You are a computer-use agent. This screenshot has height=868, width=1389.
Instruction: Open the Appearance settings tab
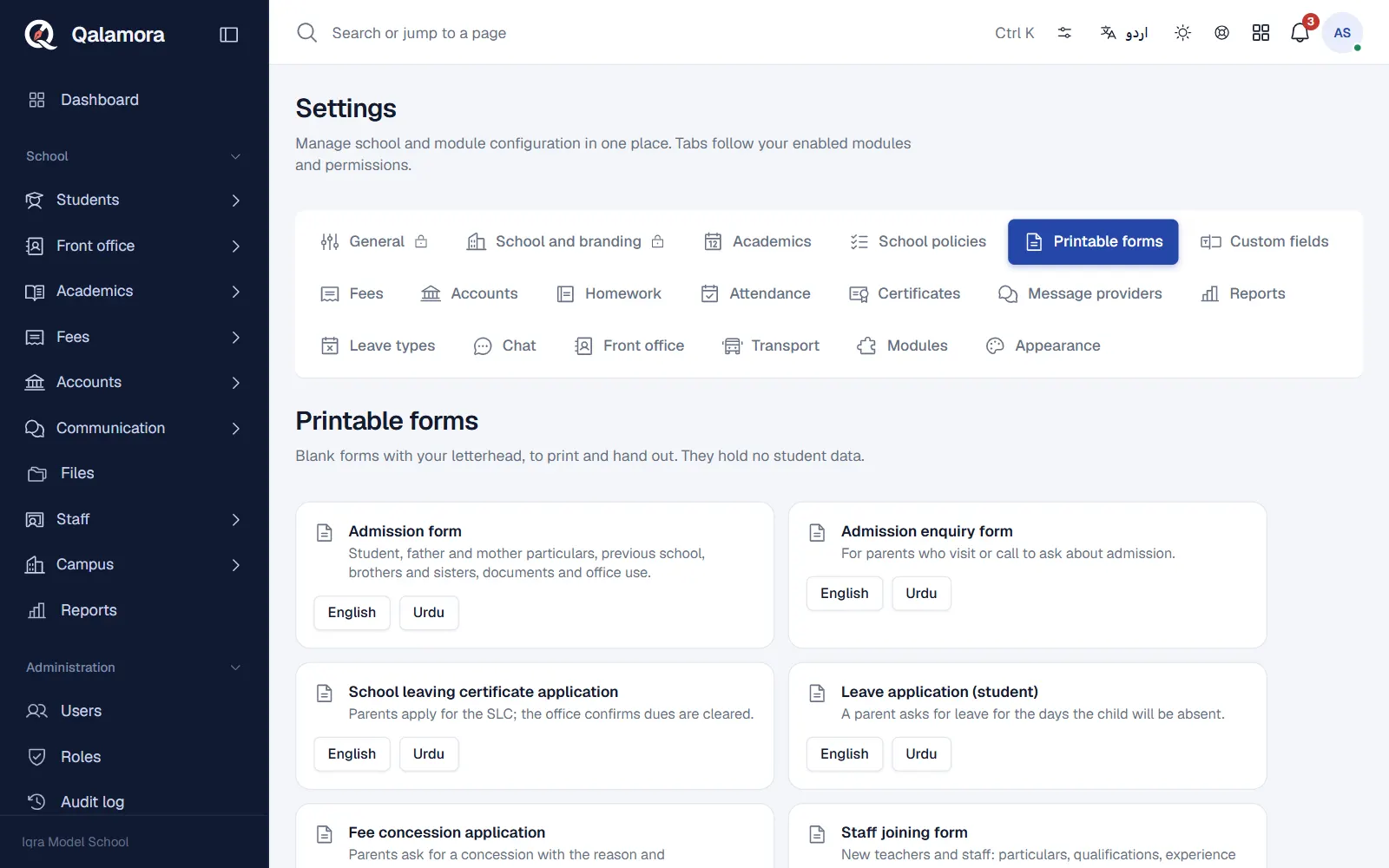coord(1043,345)
